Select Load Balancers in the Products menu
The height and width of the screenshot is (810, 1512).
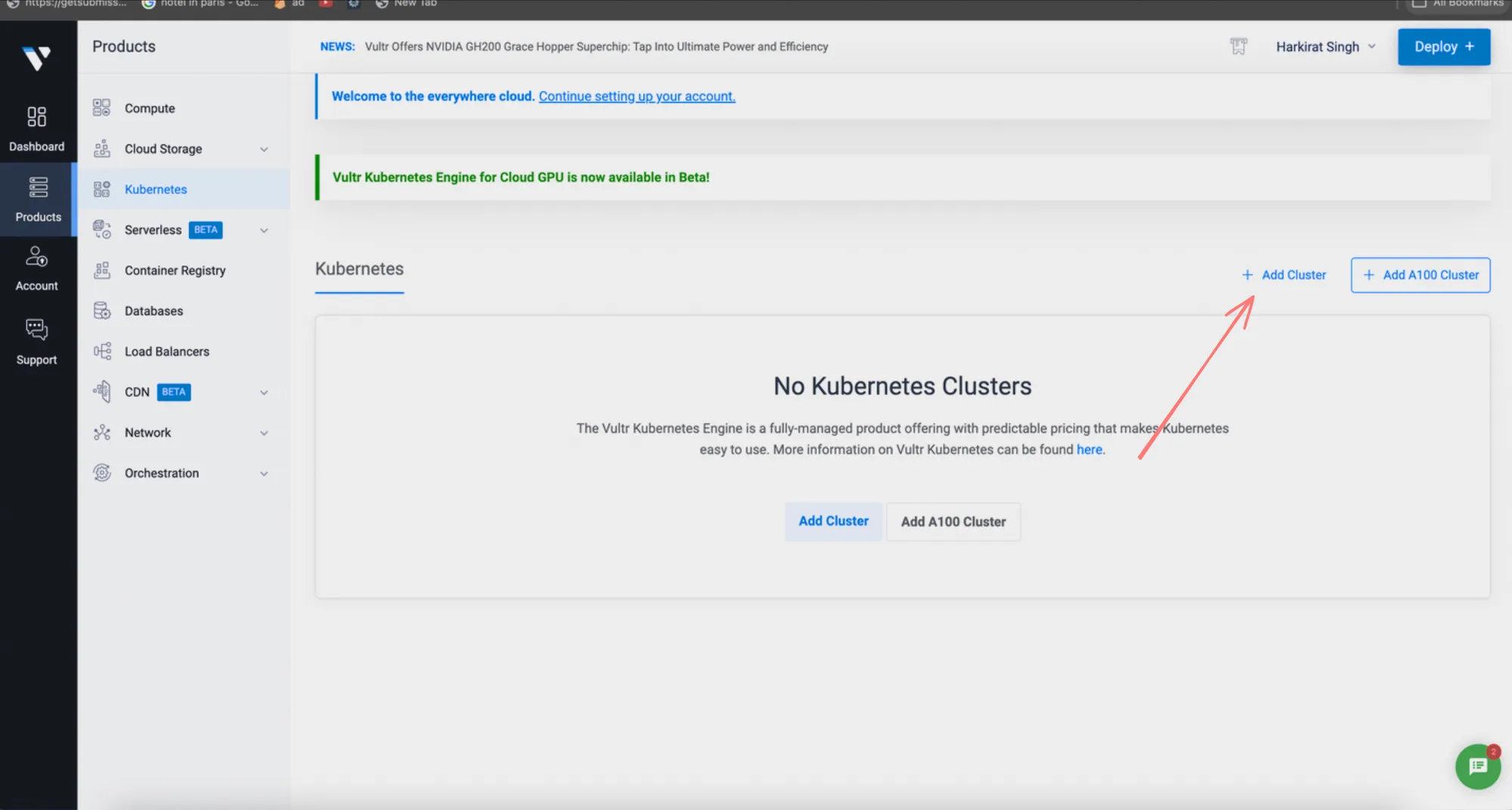(166, 352)
